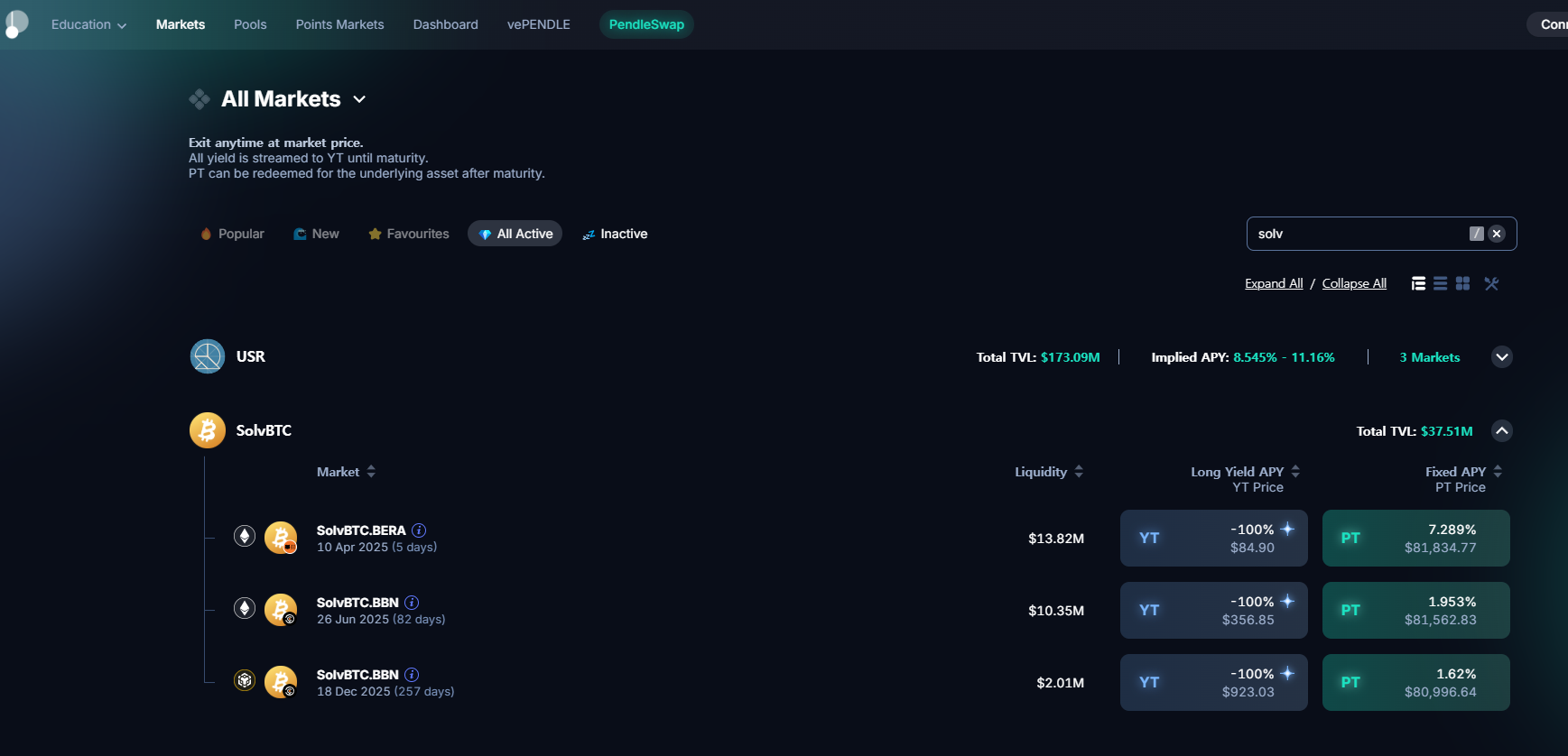
Task: Click the USR asset logo
Action: coord(208,356)
